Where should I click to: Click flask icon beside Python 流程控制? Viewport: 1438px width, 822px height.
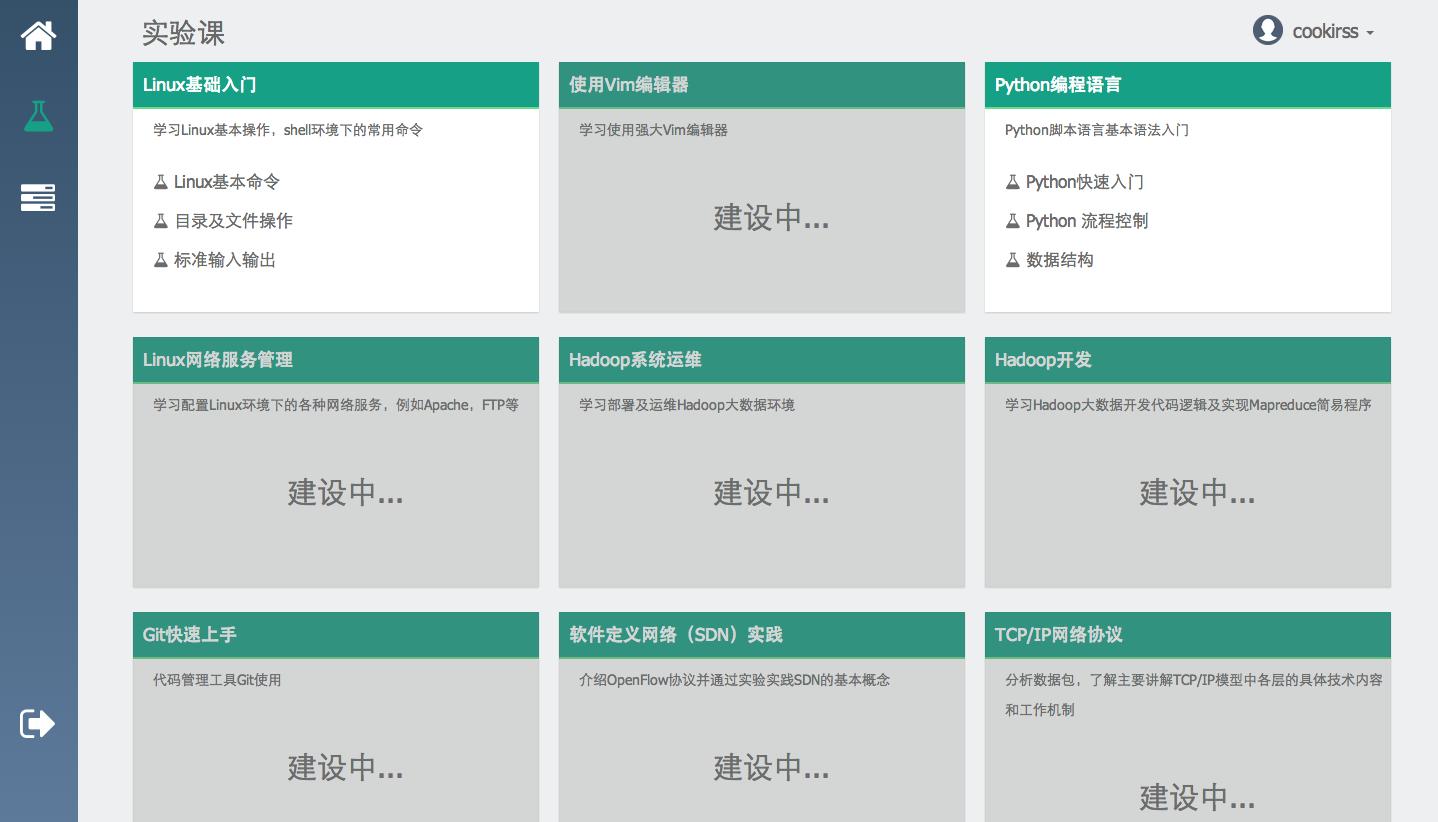point(1012,221)
